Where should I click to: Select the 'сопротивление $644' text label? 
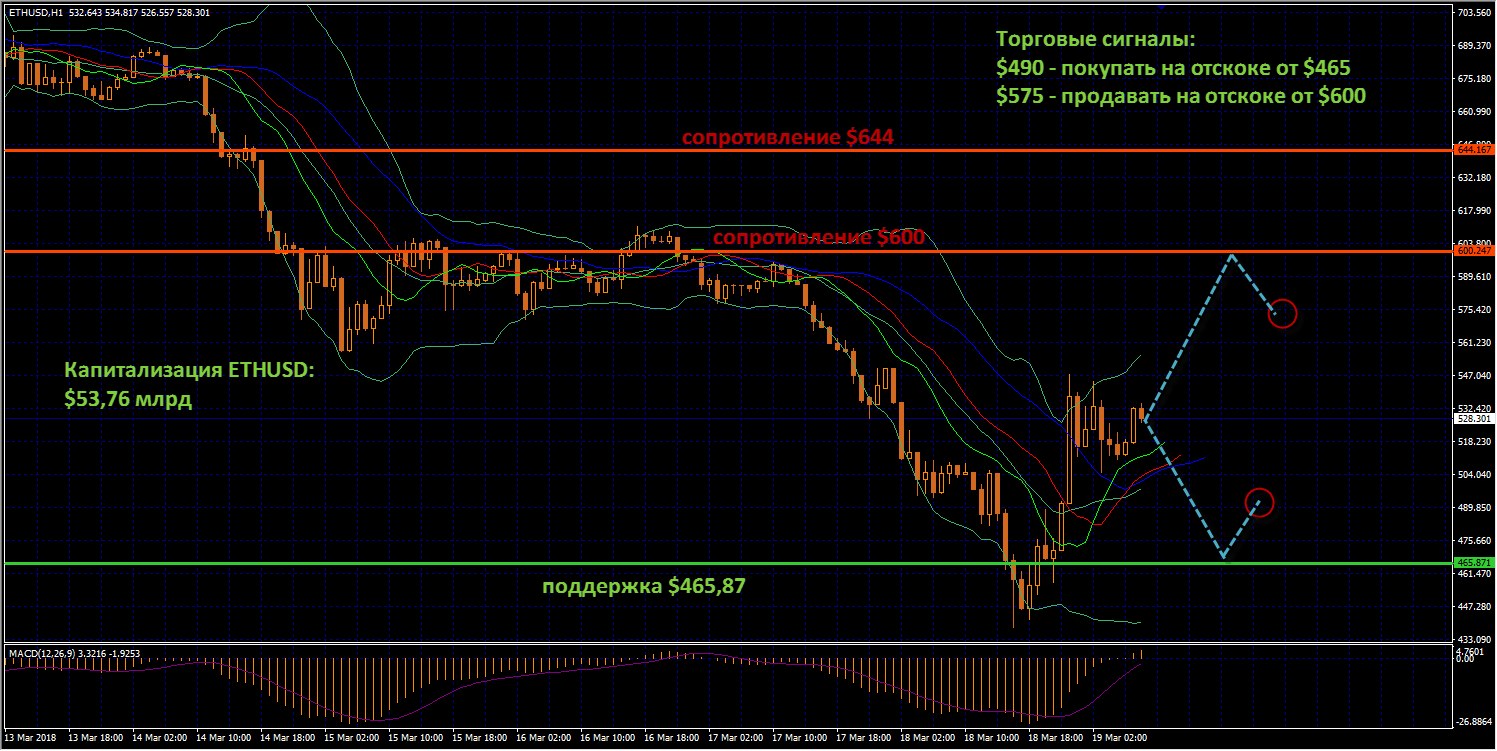[787, 138]
